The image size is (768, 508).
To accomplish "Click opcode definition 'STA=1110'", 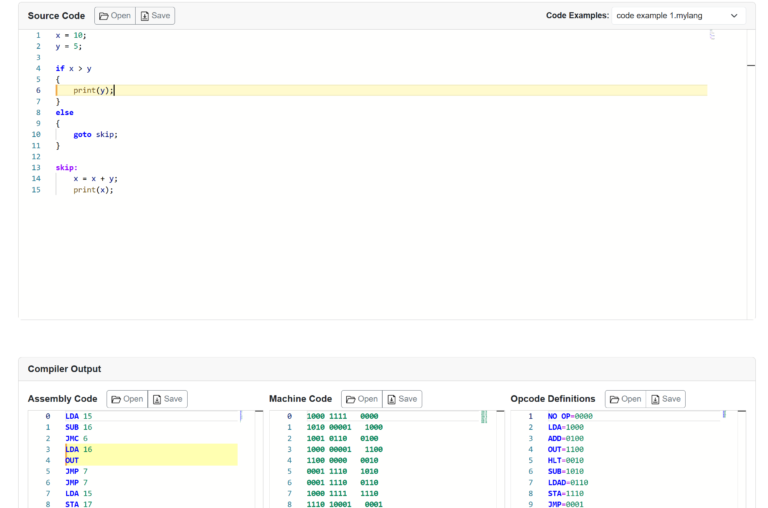I will coord(566,493).
